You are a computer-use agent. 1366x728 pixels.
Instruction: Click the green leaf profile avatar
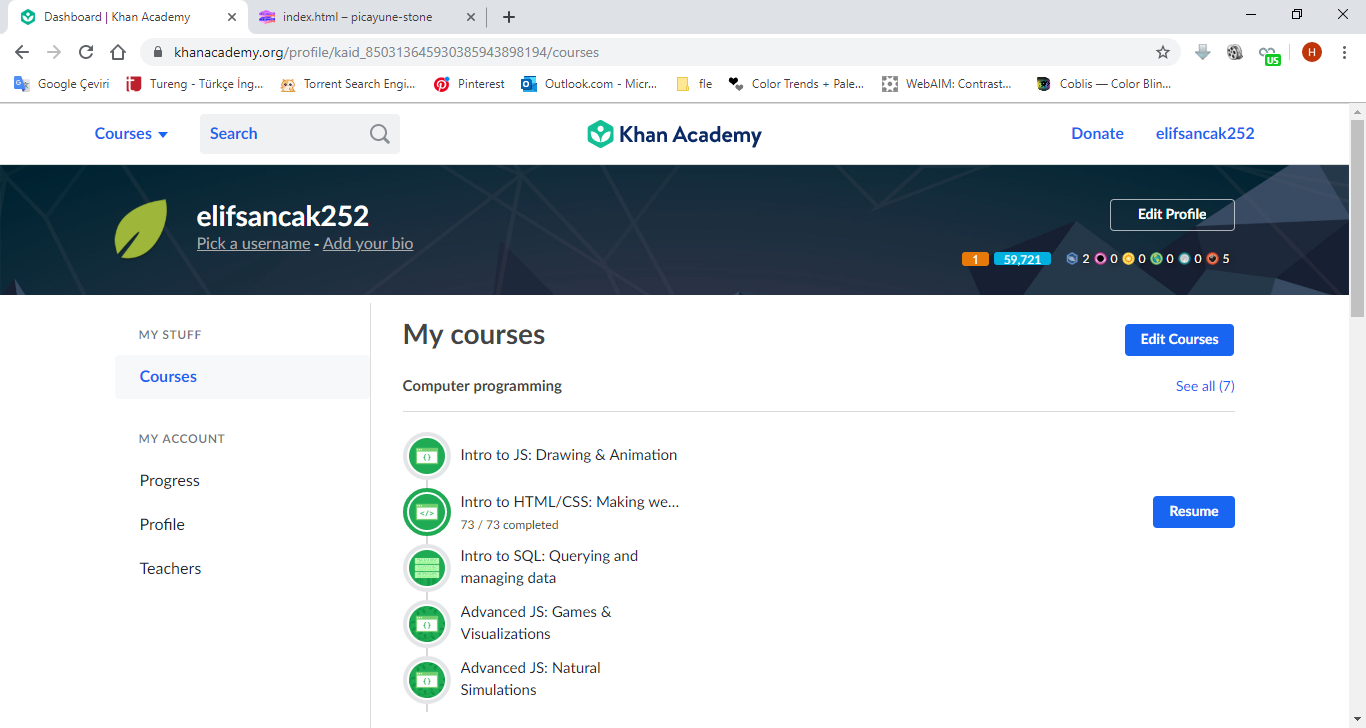(x=141, y=229)
